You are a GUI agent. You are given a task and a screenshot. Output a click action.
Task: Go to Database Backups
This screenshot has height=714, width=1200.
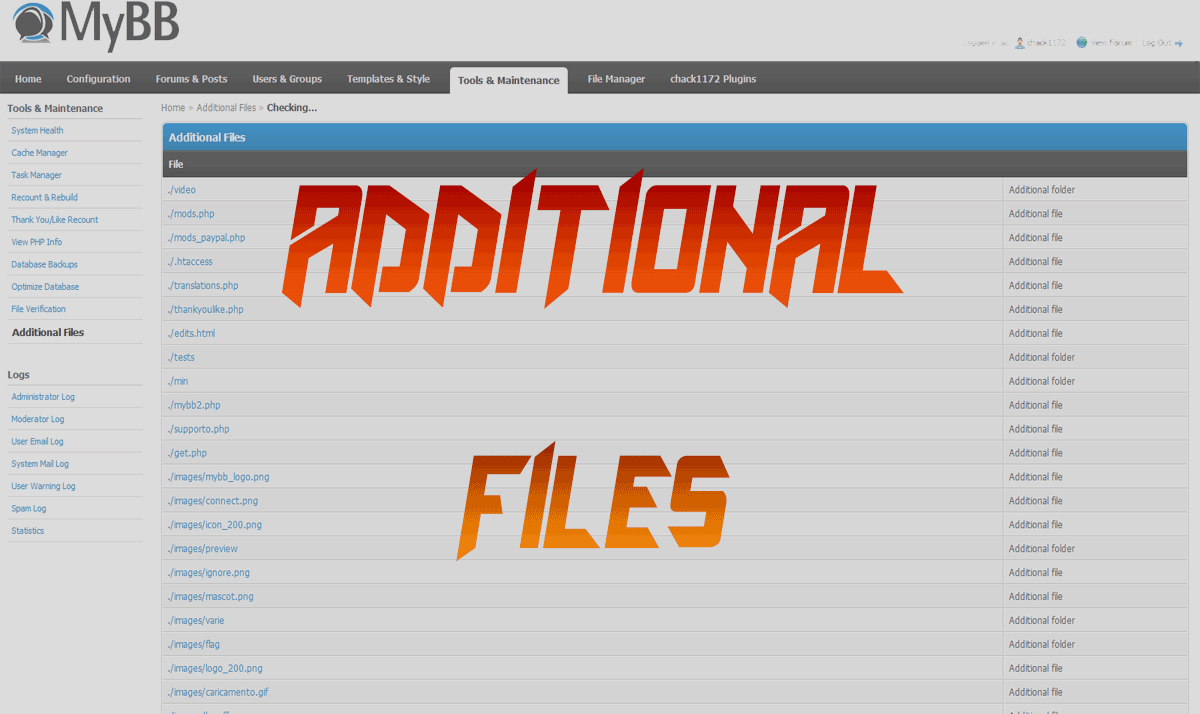click(x=44, y=265)
